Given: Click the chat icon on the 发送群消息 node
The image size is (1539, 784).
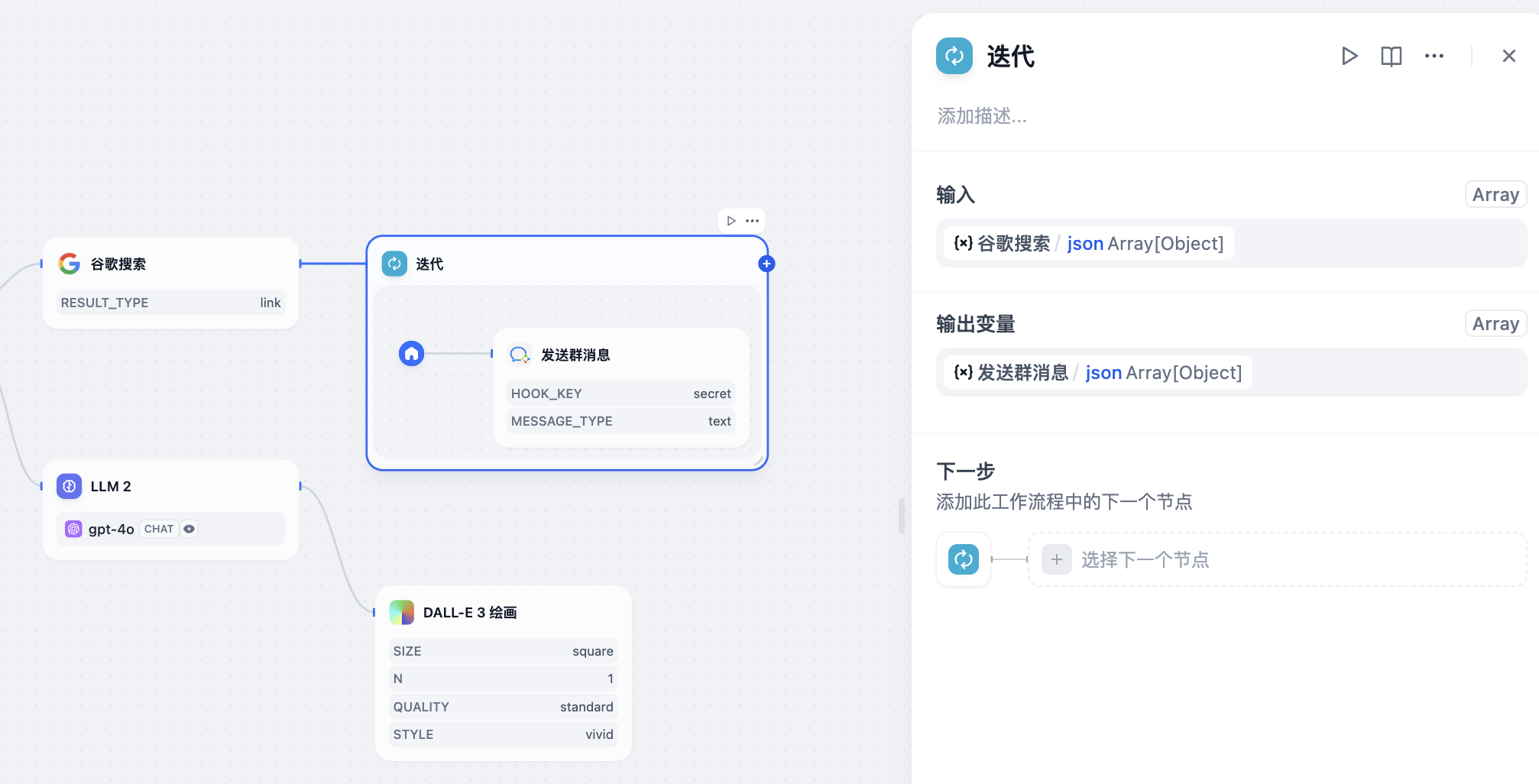Looking at the screenshot, I should 520,354.
